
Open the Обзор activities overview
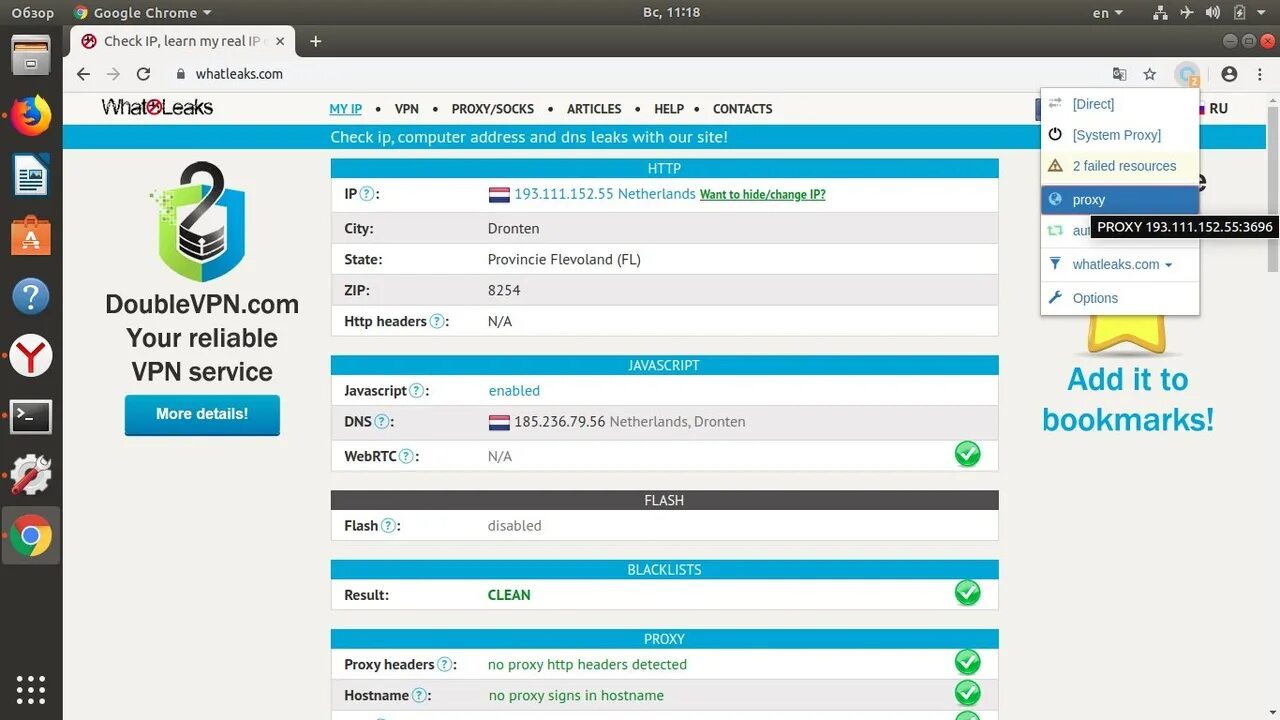click(x=32, y=13)
